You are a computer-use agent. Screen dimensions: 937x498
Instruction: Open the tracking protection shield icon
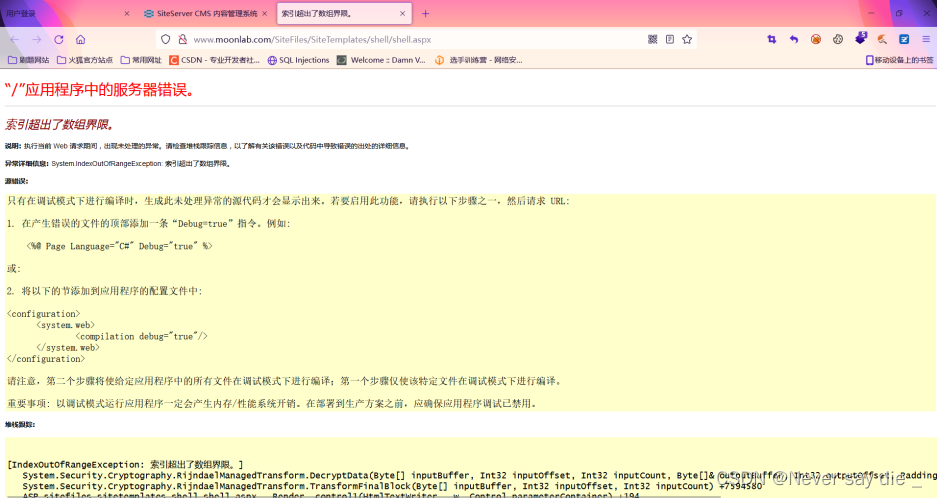tap(166, 39)
